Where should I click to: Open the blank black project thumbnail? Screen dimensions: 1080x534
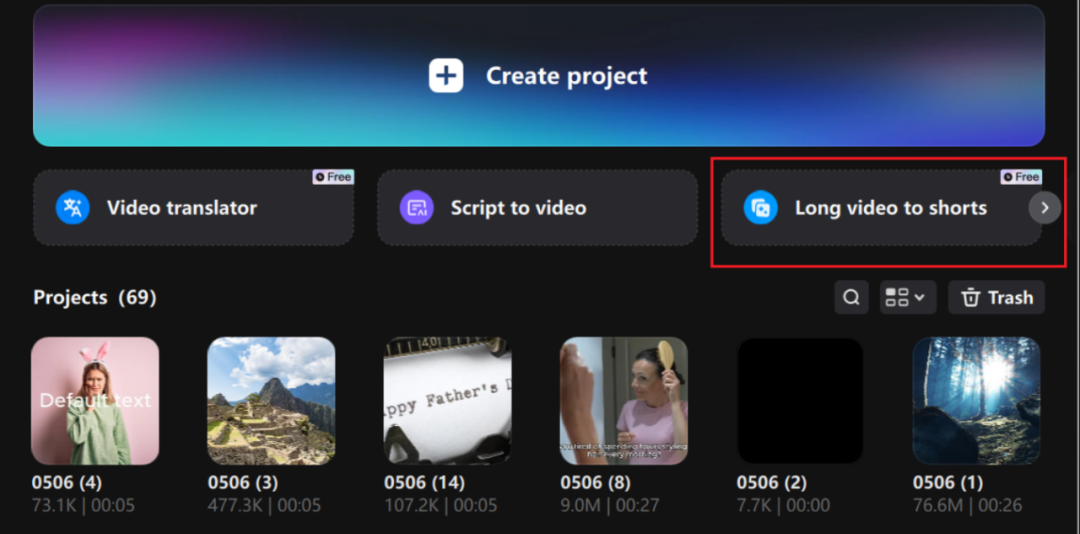[799, 400]
